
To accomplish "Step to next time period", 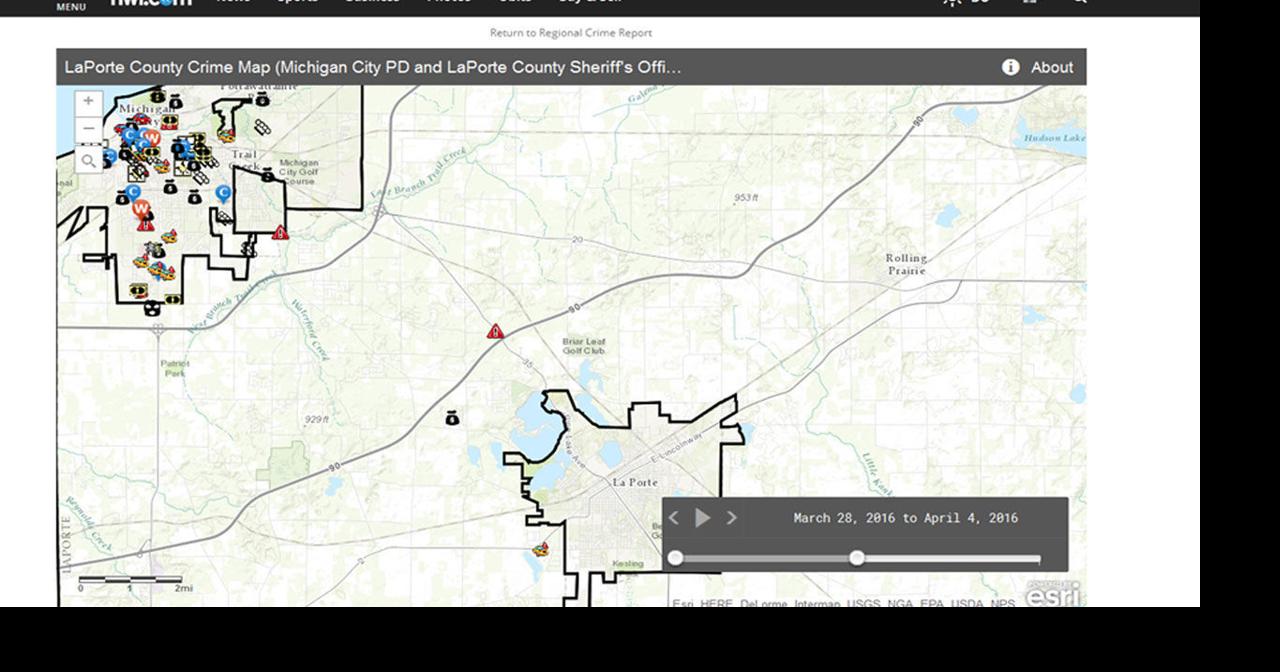I will coord(732,518).
